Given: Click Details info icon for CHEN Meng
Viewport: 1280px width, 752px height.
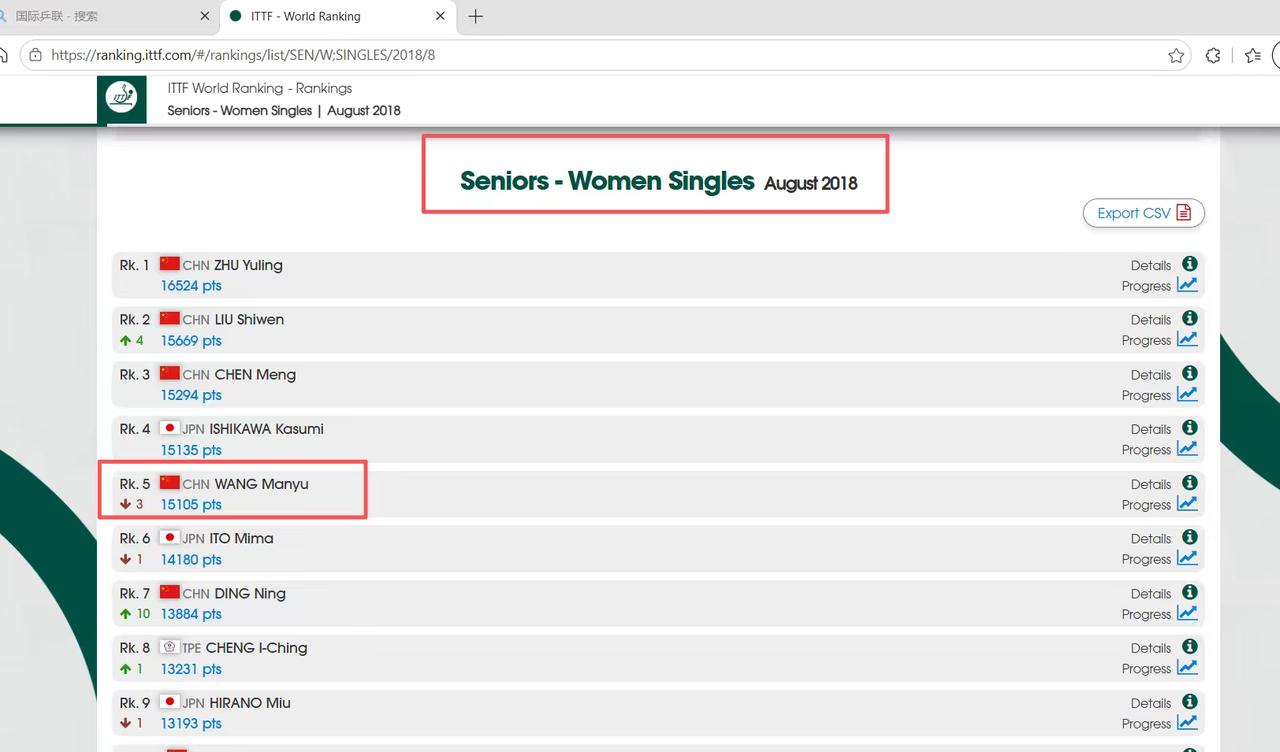Looking at the screenshot, I should [1189, 373].
